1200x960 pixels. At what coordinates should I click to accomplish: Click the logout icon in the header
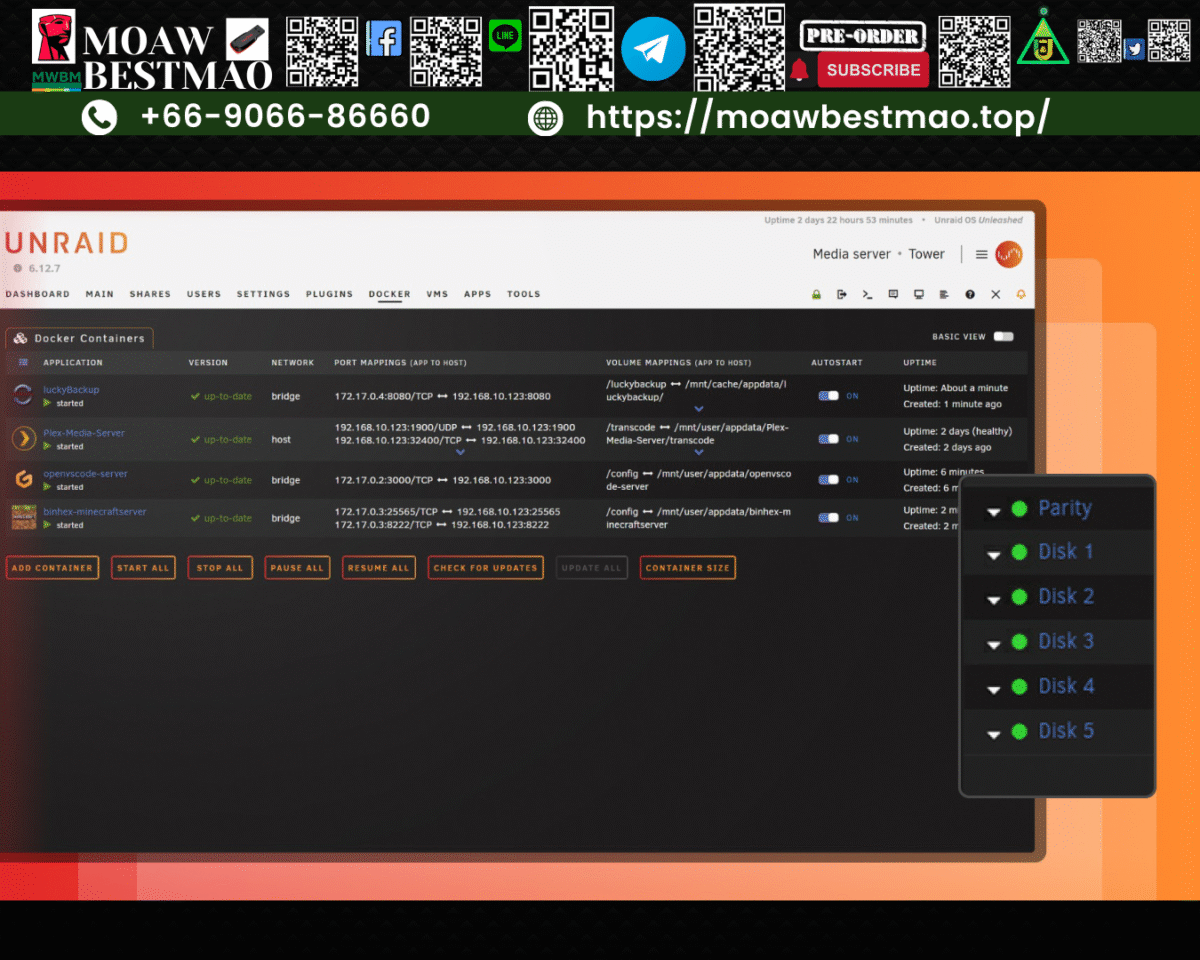(843, 294)
